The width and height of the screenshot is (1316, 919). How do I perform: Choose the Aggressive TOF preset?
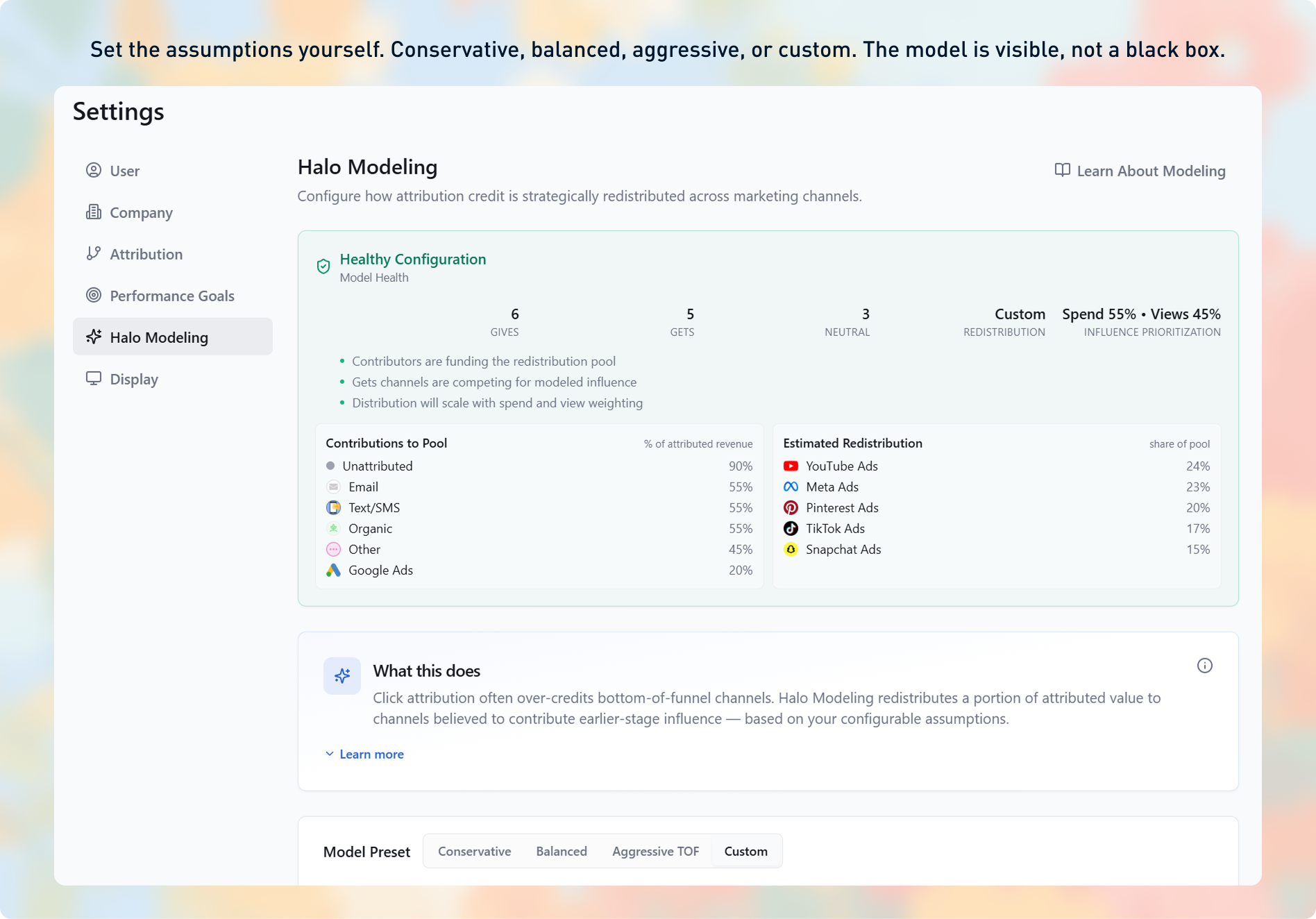(x=655, y=851)
